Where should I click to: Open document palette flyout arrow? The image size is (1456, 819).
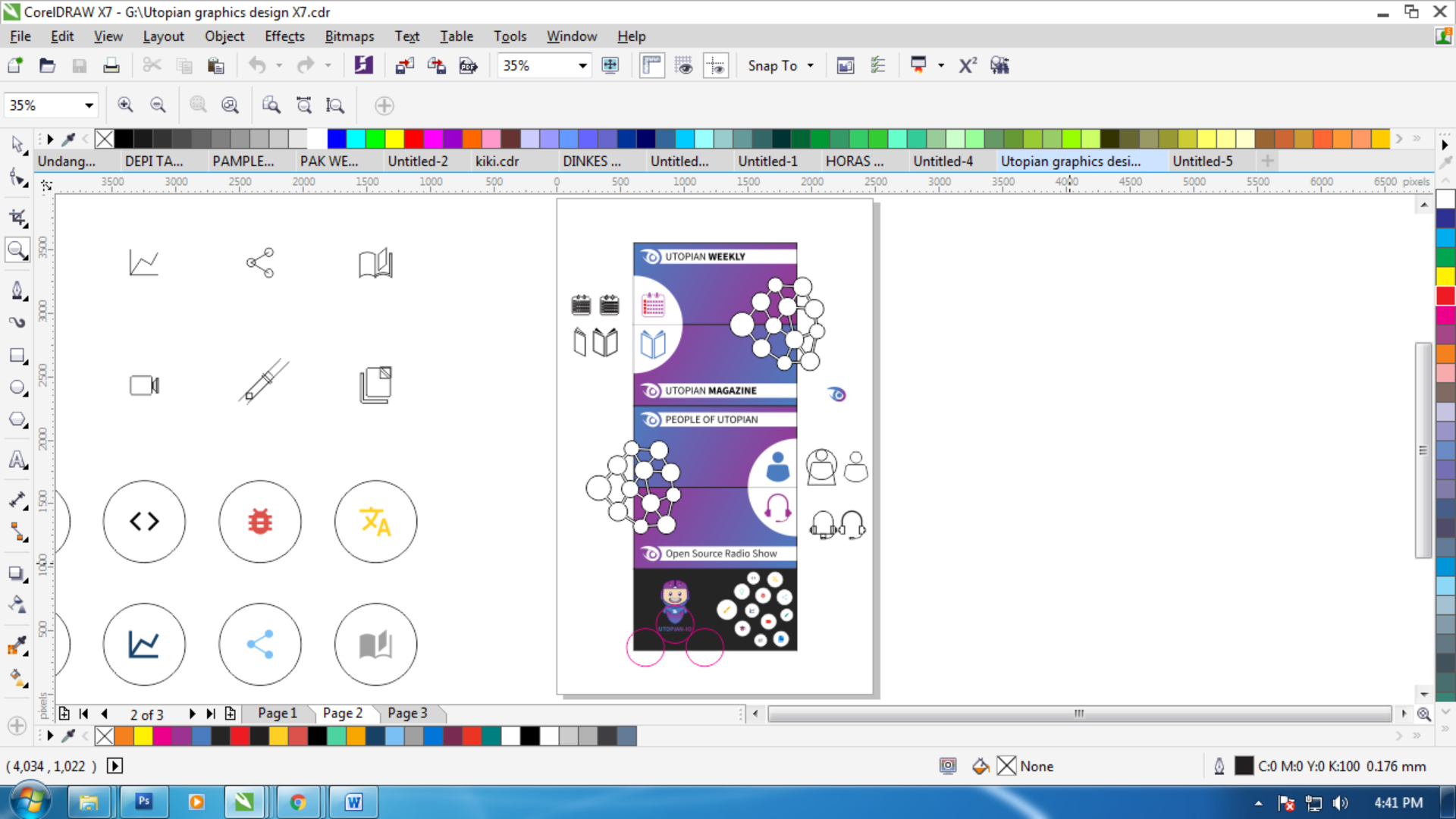(x=50, y=736)
